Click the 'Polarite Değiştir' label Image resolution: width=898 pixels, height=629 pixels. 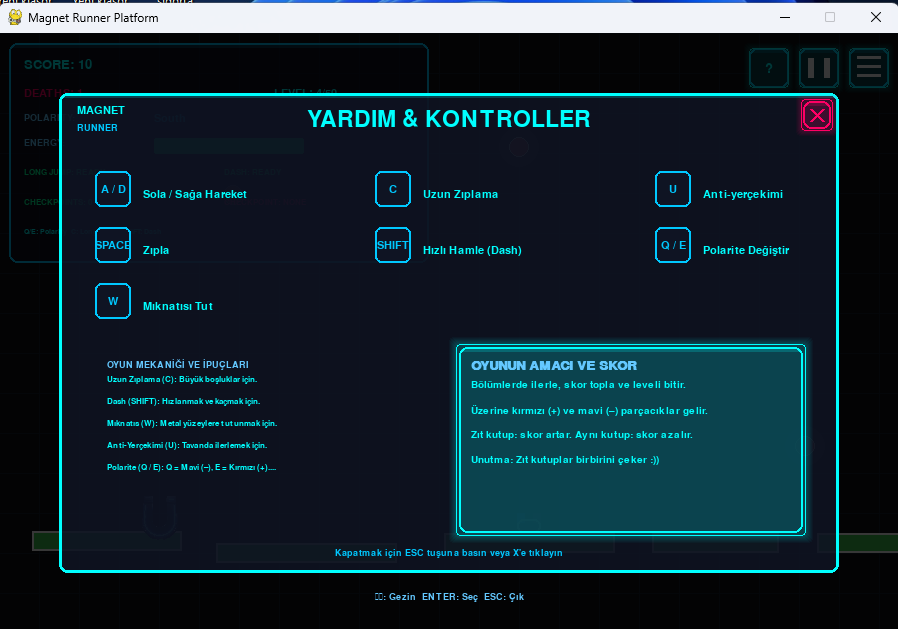[x=746, y=250]
